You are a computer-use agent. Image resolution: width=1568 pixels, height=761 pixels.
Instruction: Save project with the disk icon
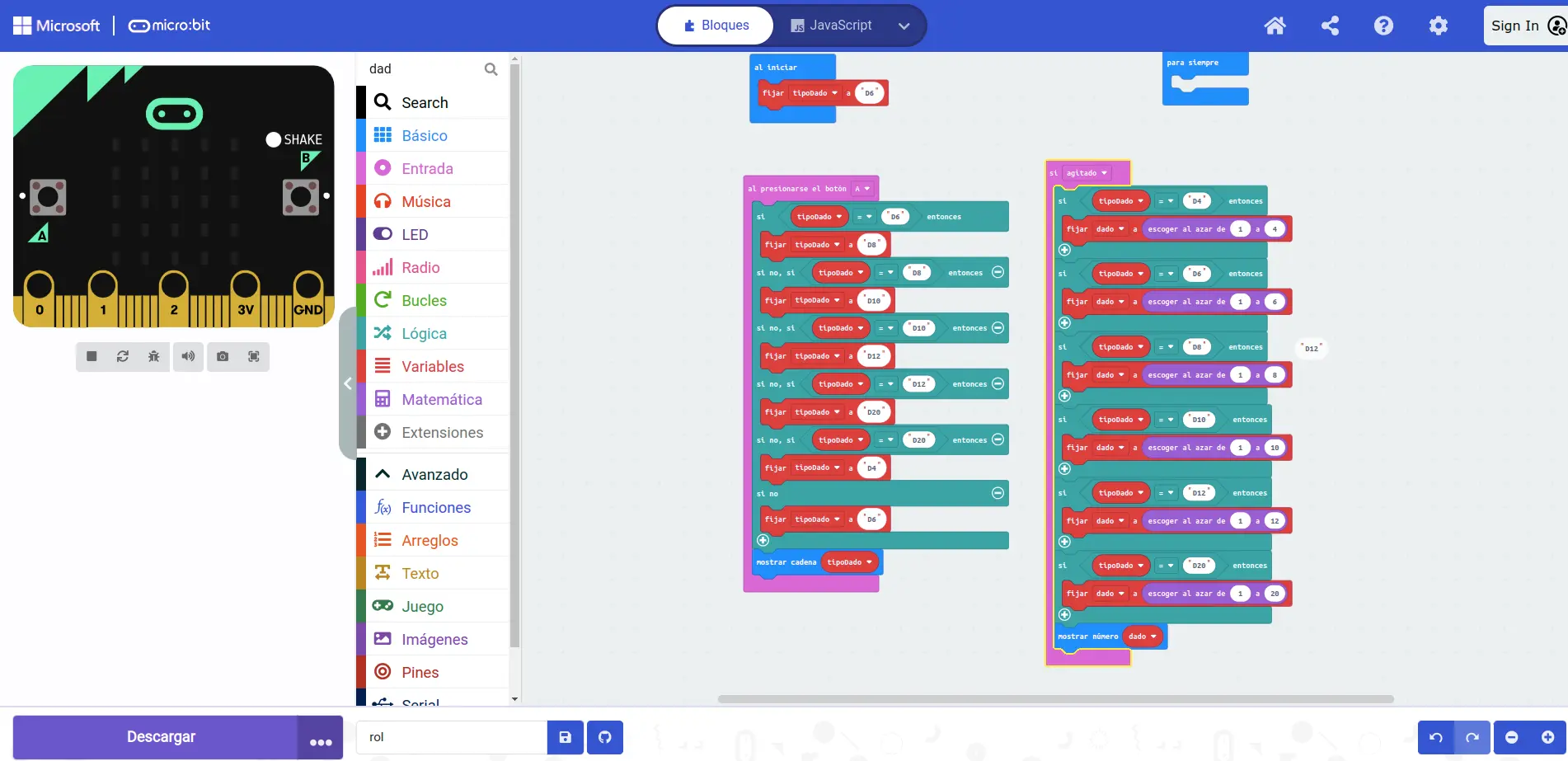566,737
